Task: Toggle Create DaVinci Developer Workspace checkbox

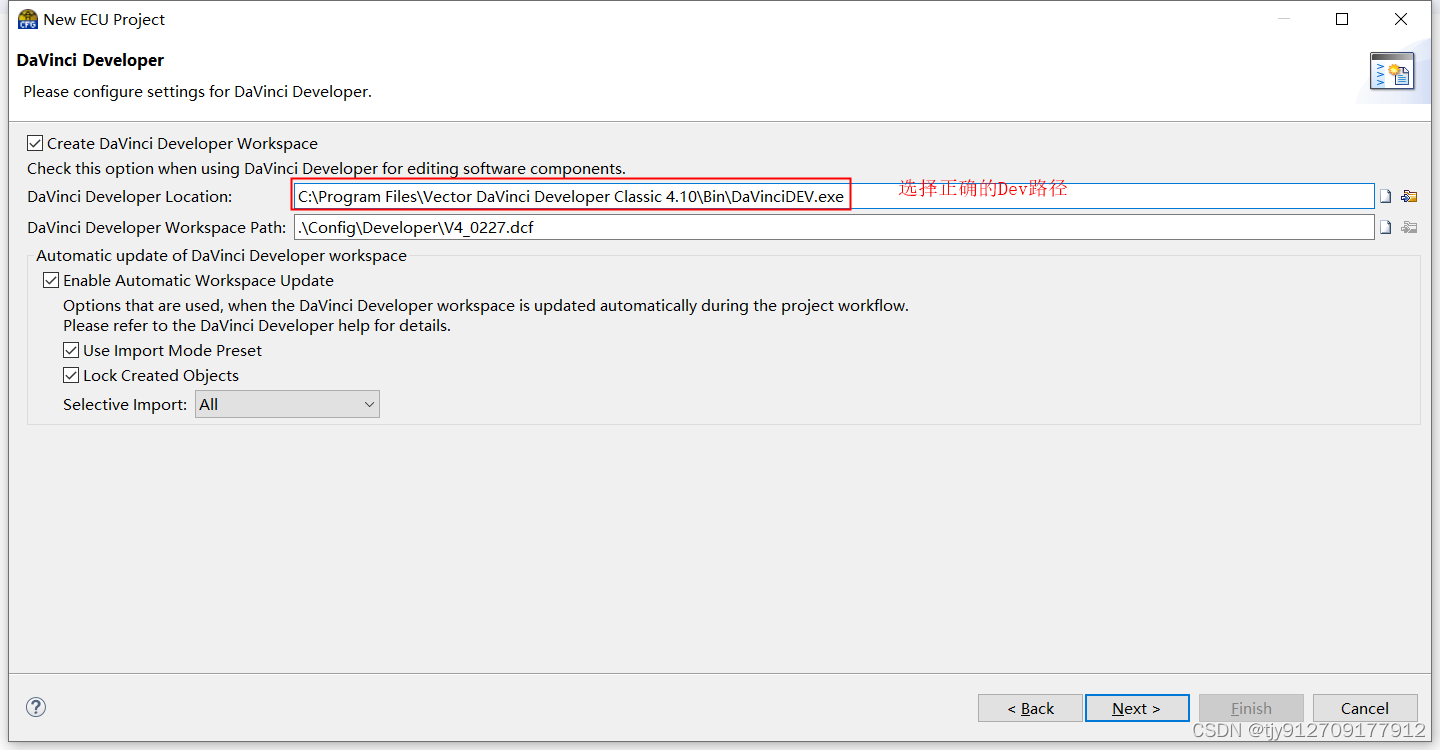Action: [x=35, y=143]
